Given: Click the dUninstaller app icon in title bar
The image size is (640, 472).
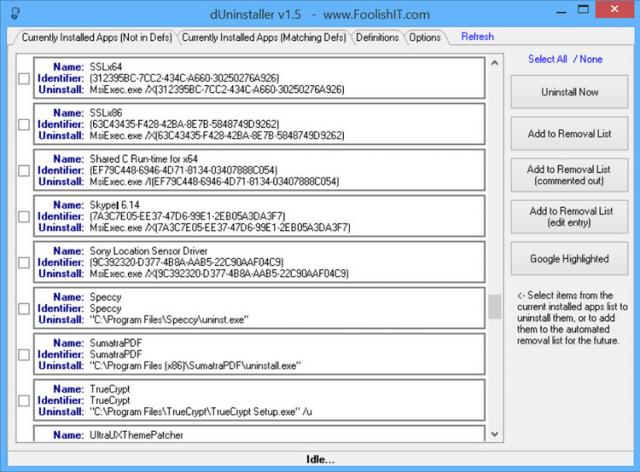Looking at the screenshot, I should 15,14.
